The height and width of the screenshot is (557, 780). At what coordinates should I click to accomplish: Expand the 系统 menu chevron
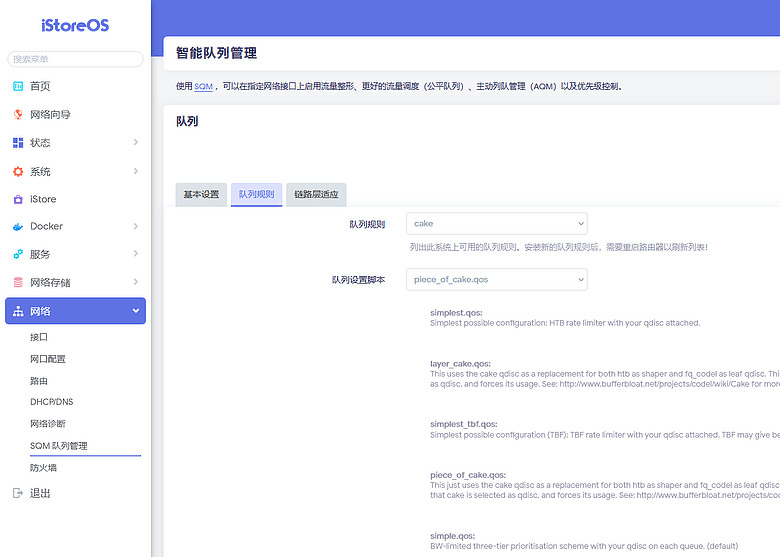tap(136, 171)
